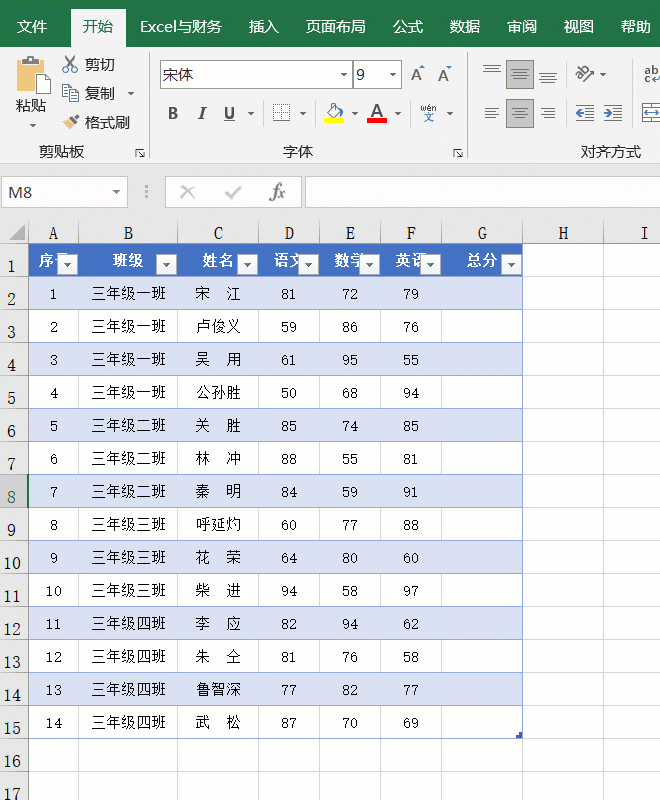This screenshot has width=660, height=800.
Task: Click the Cut (剪切) scissors icon
Action: pos(70,65)
